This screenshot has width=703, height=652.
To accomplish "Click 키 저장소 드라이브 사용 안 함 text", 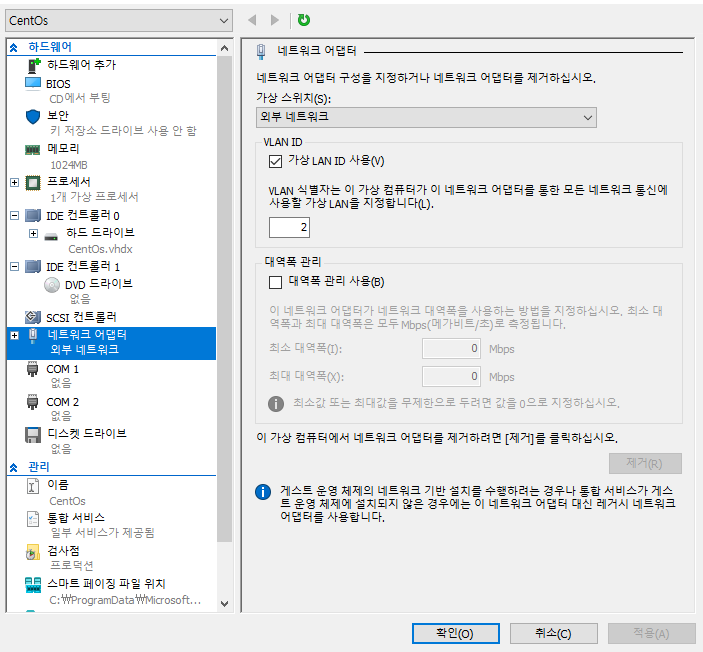I will [x=123, y=131].
